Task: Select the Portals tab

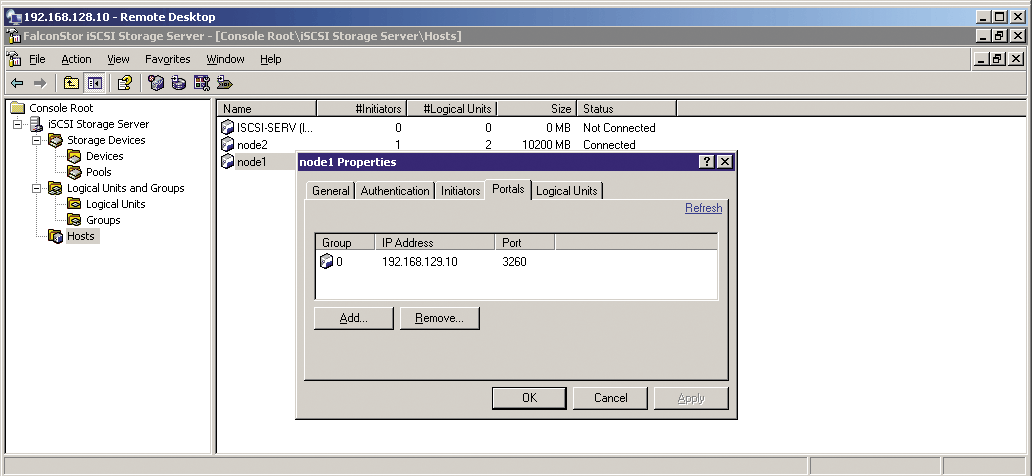Action: (x=508, y=190)
